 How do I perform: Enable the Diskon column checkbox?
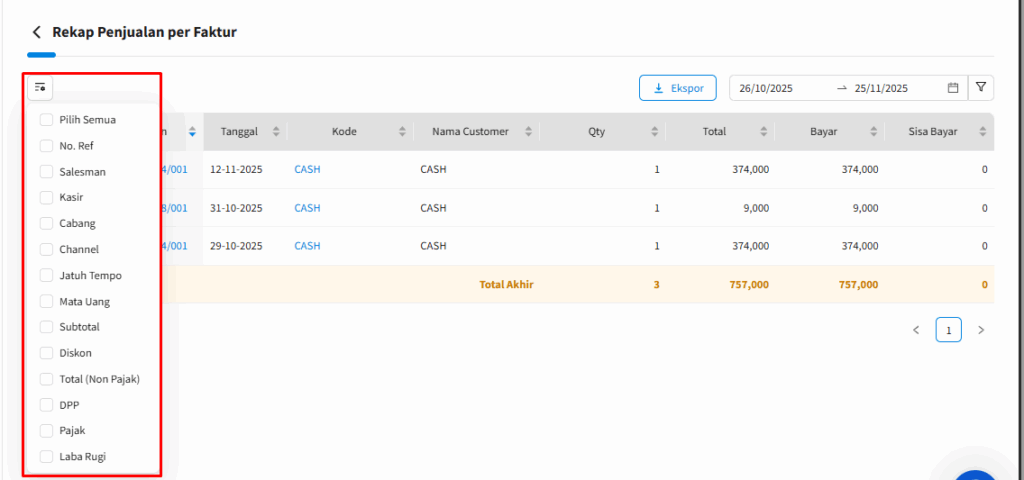tap(46, 353)
